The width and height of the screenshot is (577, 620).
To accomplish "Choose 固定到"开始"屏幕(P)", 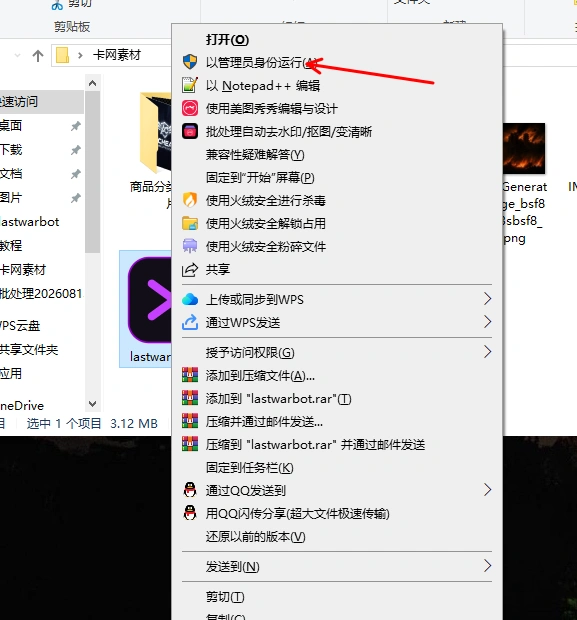I will coord(337,177).
